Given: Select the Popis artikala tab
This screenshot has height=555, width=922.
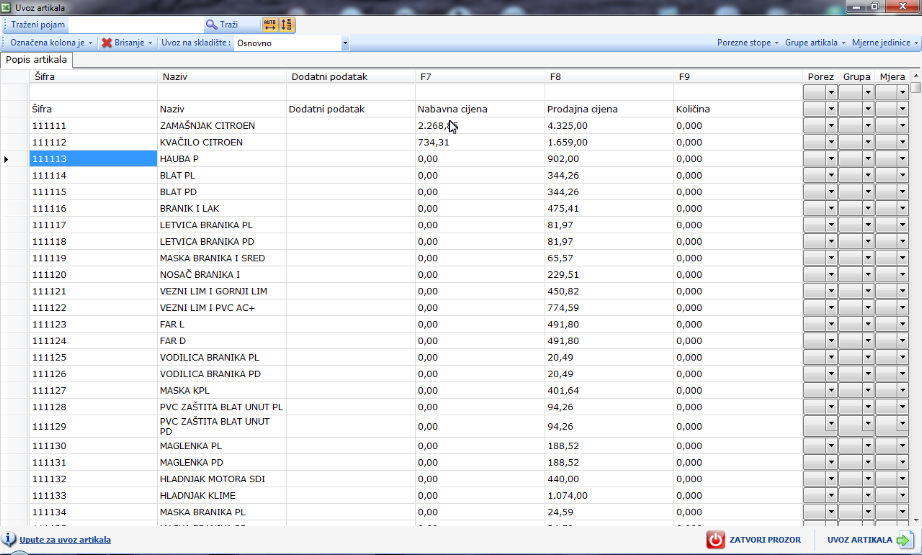Looking at the screenshot, I should pyautogui.click(x=36, y=60).
